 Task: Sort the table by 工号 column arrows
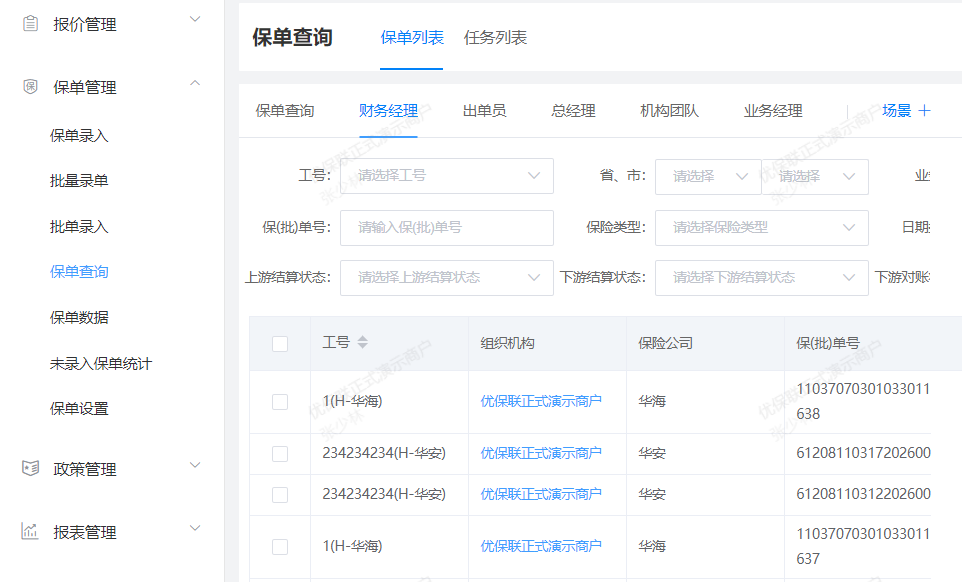point(363,342)
